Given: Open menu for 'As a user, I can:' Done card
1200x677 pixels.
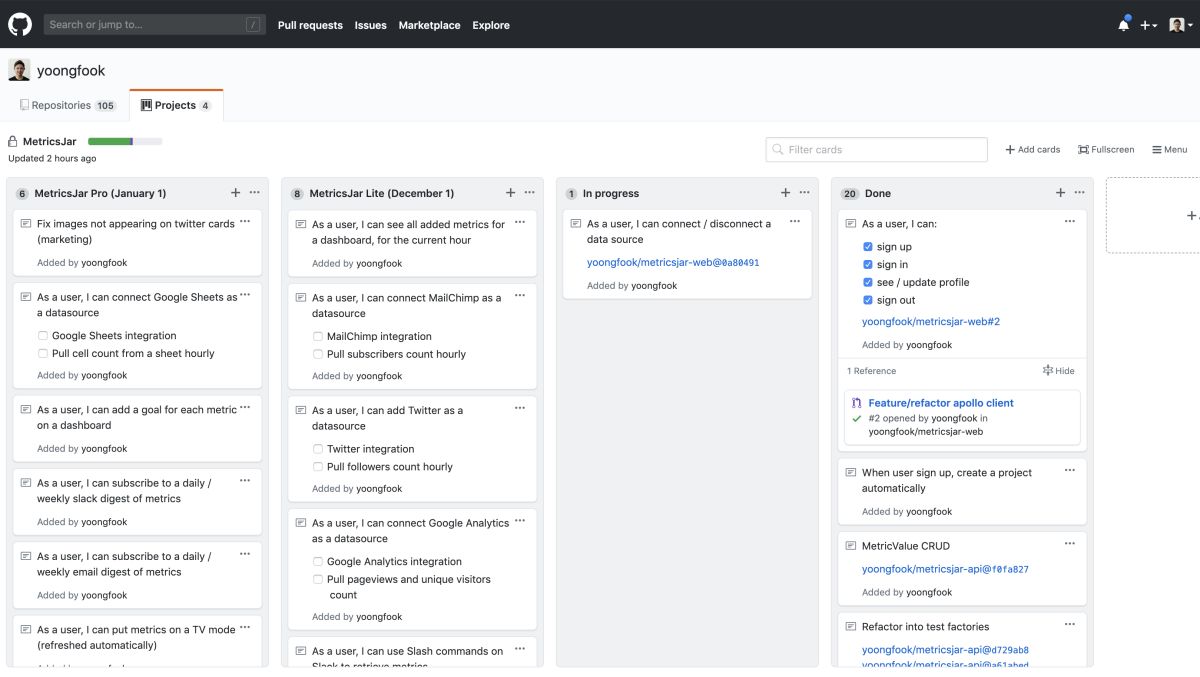Looking at the screenshot, I should [x=1070, y=222].
